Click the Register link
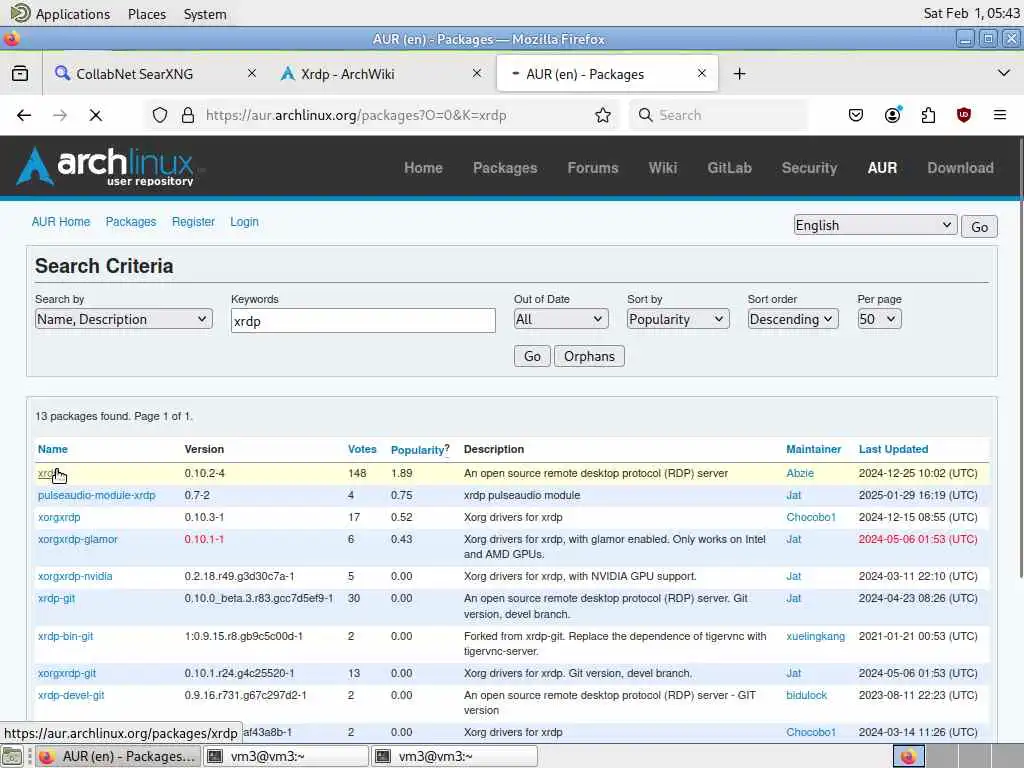The image size is (1024, 768). (x=193, y=222)
